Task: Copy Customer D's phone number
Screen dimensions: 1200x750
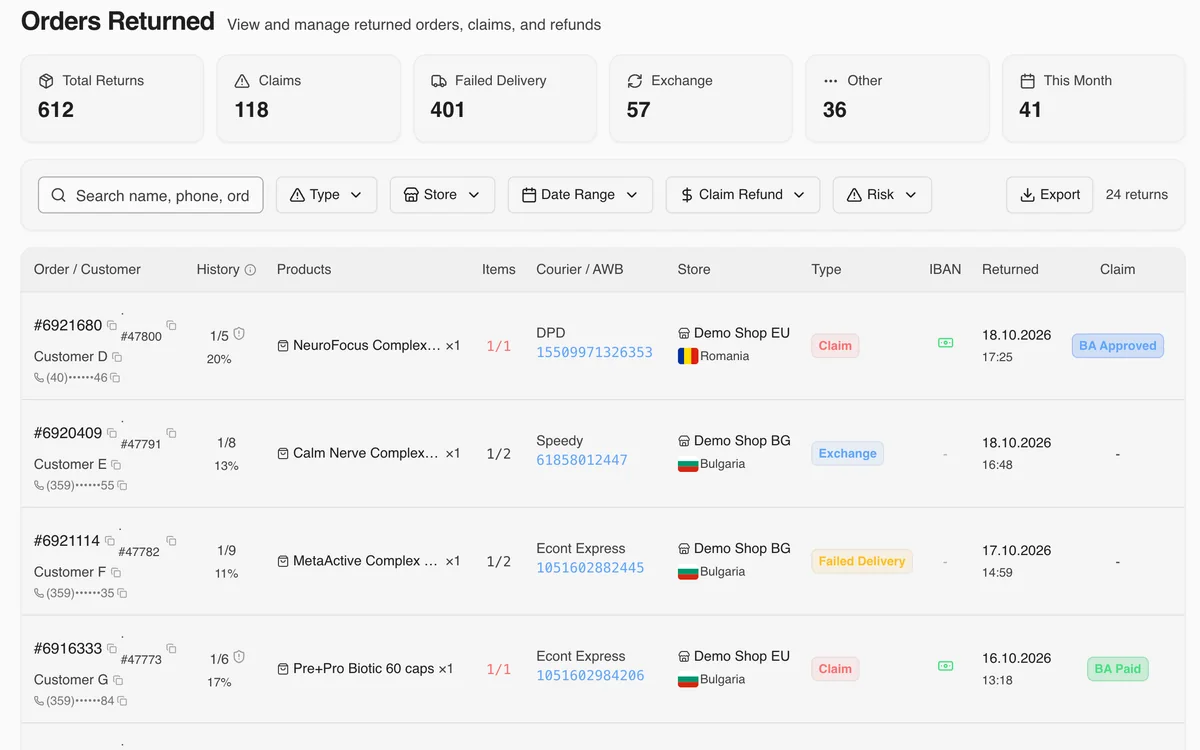Action: pyautogui.click(x=115, y=378)
